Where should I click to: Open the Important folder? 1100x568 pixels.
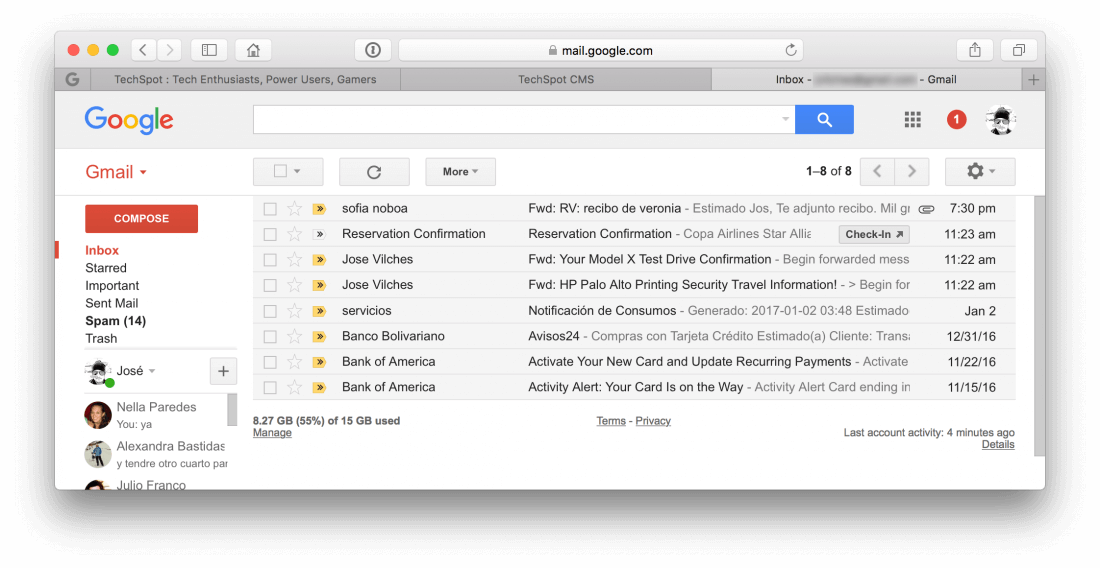click(112, 285)
